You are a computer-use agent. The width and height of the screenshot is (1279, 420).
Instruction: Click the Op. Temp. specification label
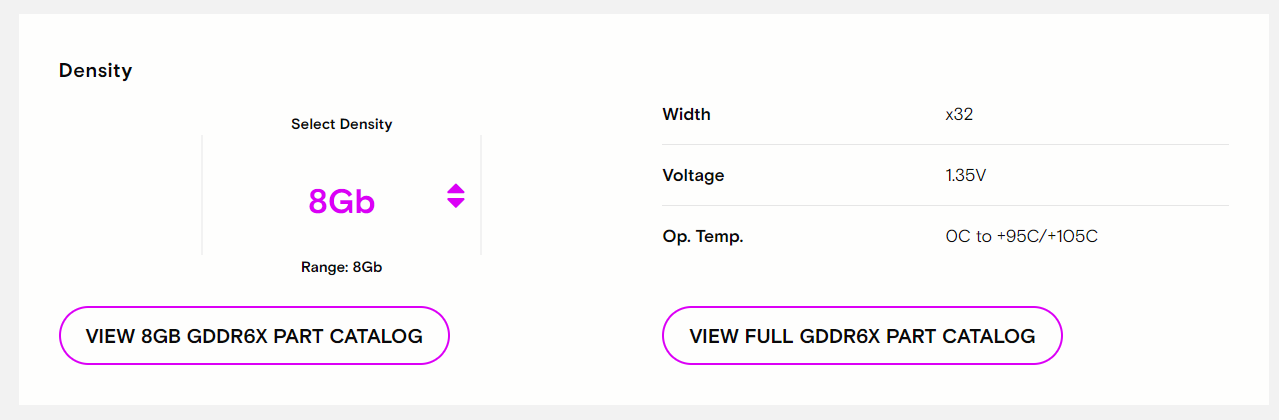pos(703,237)
